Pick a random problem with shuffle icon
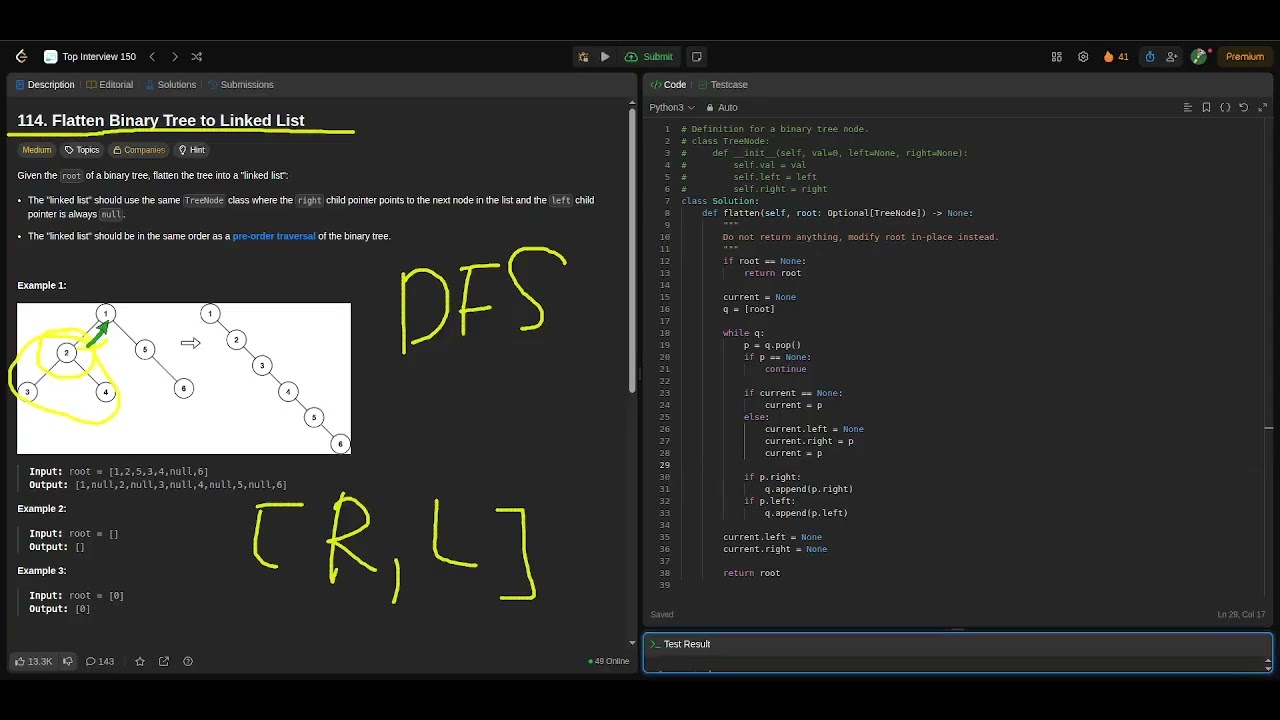 pos(196,57)
